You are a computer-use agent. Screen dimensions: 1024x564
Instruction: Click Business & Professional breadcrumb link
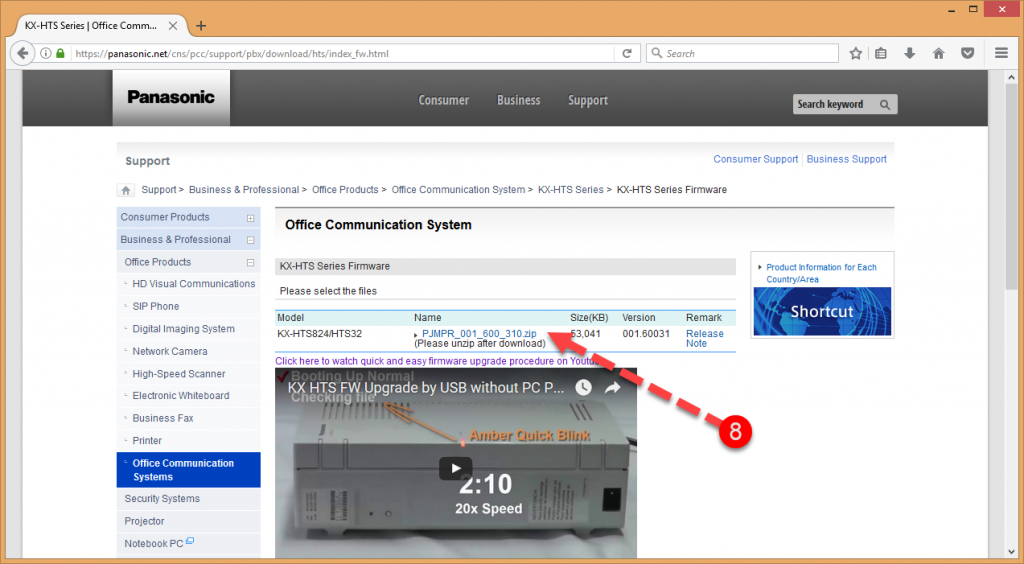[244, 190]
